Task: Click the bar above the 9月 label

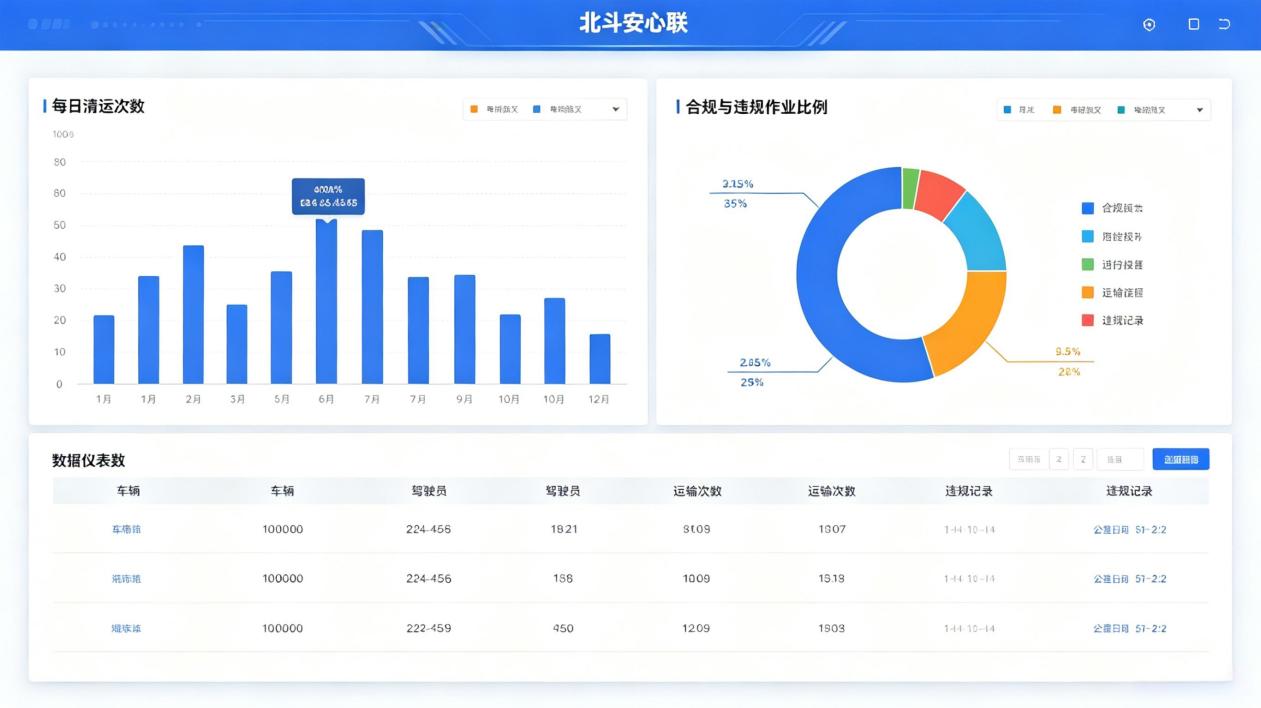Action: [x=465, y=329]
